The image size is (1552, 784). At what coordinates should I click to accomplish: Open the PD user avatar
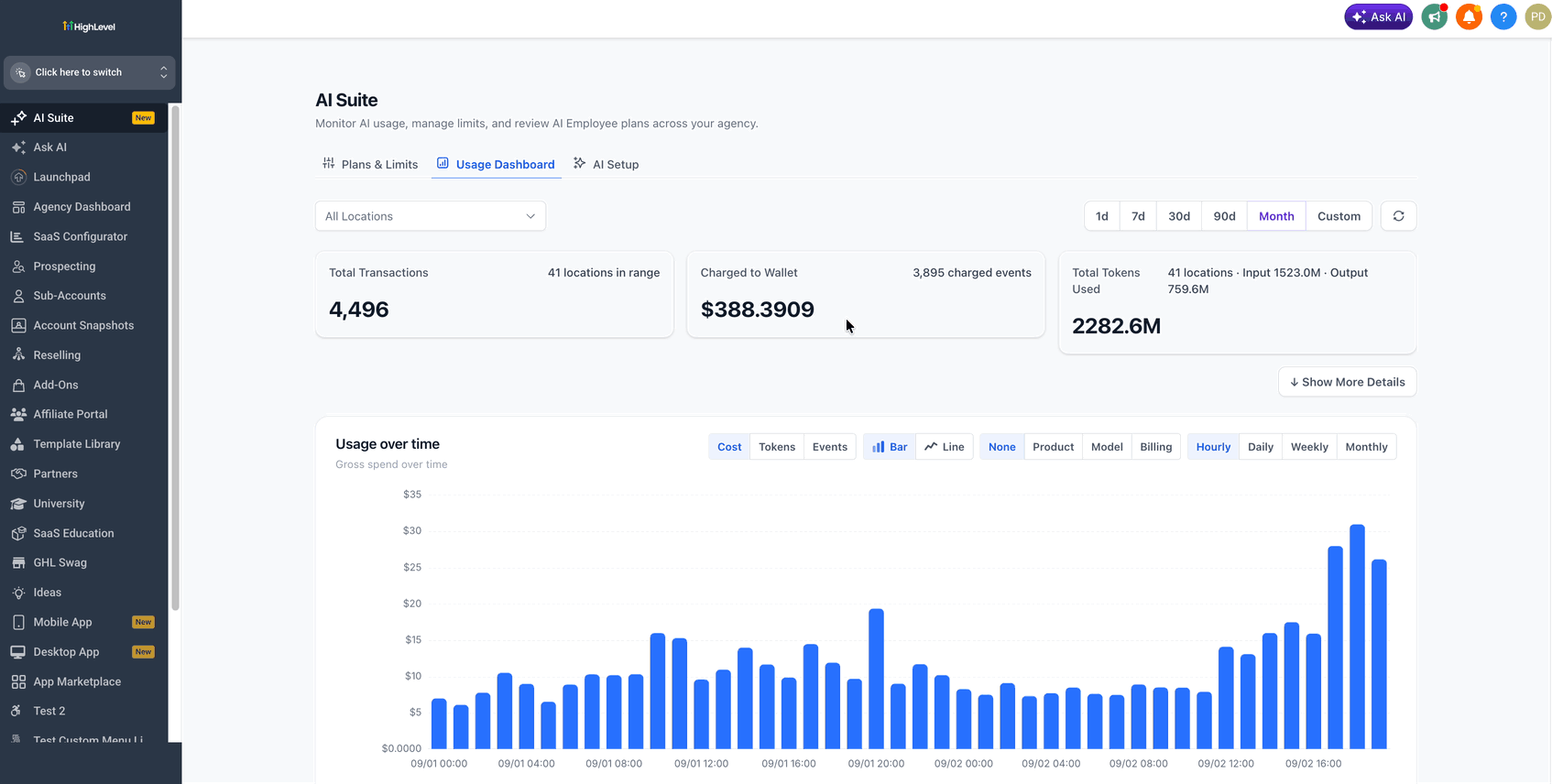click(x=1538, y=16)
